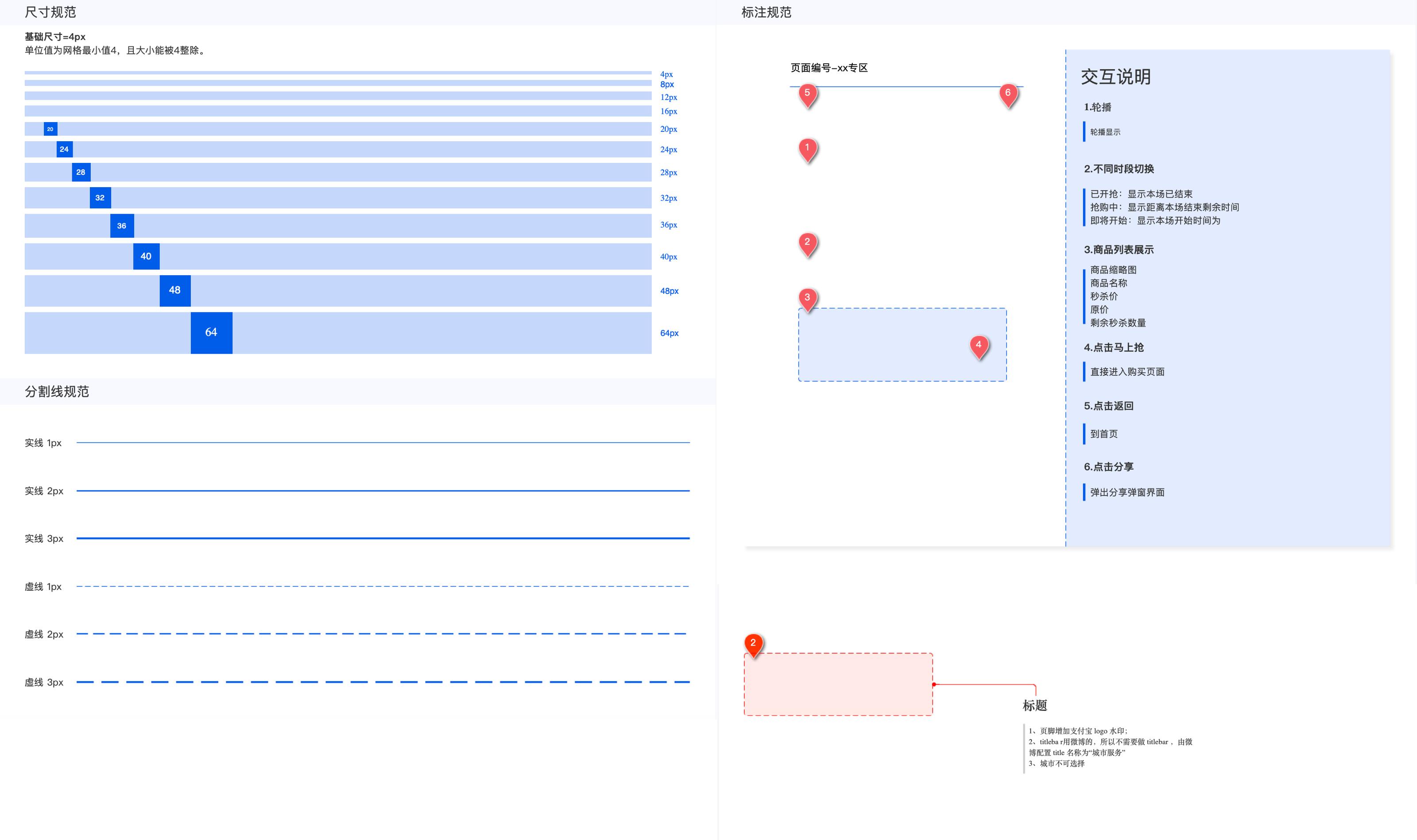1417x840 pixels.
Task: Click the 秒杀价 list item
Action: (1104, 296)
